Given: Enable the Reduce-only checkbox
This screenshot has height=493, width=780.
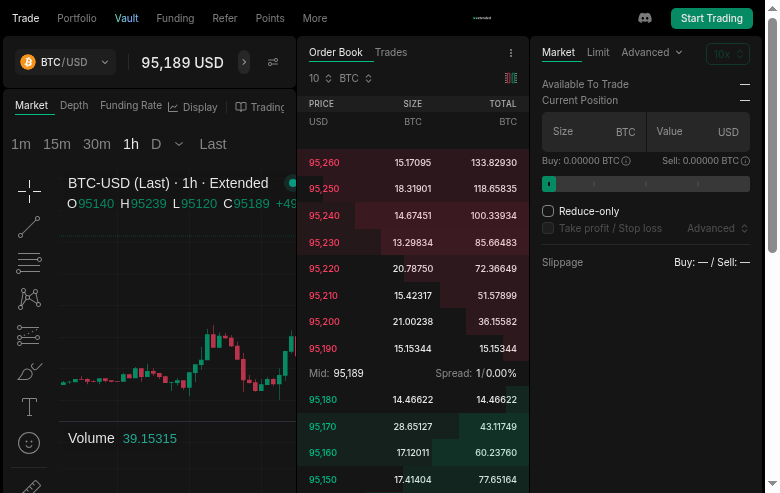Looking at the screenshot, I should click(x=548, y=211).
